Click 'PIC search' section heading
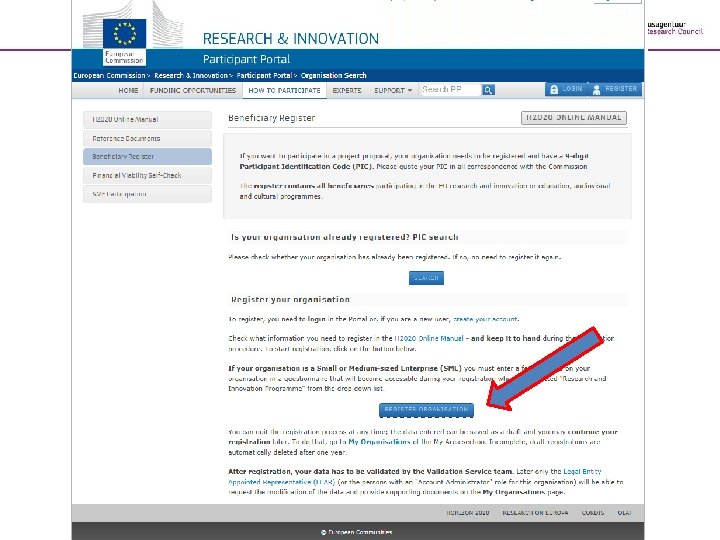Viewport: 720px width, 540px height. click(344, 237)
